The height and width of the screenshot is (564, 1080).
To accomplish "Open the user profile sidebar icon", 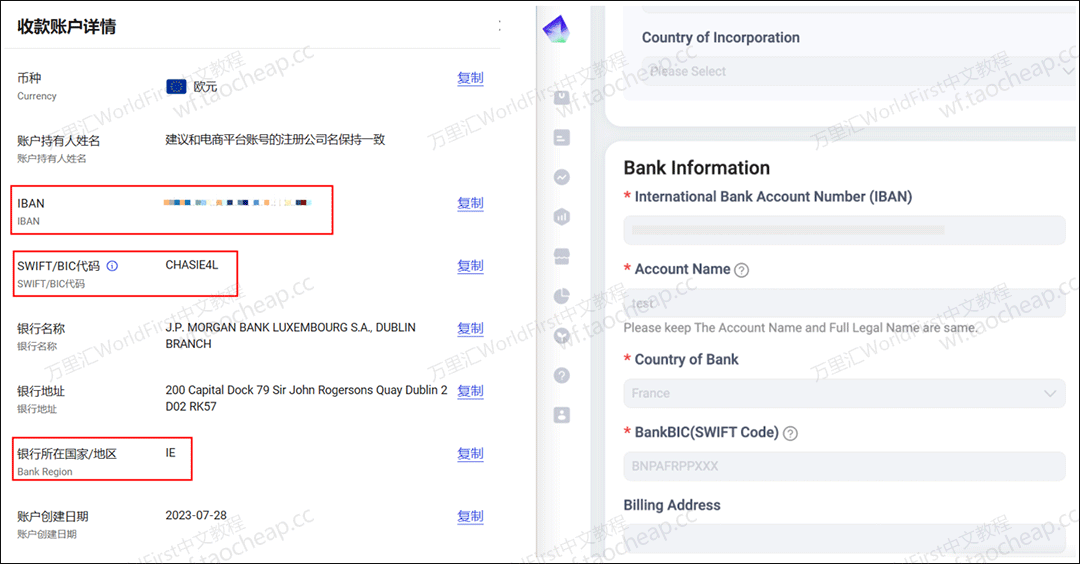I will 561,415.
